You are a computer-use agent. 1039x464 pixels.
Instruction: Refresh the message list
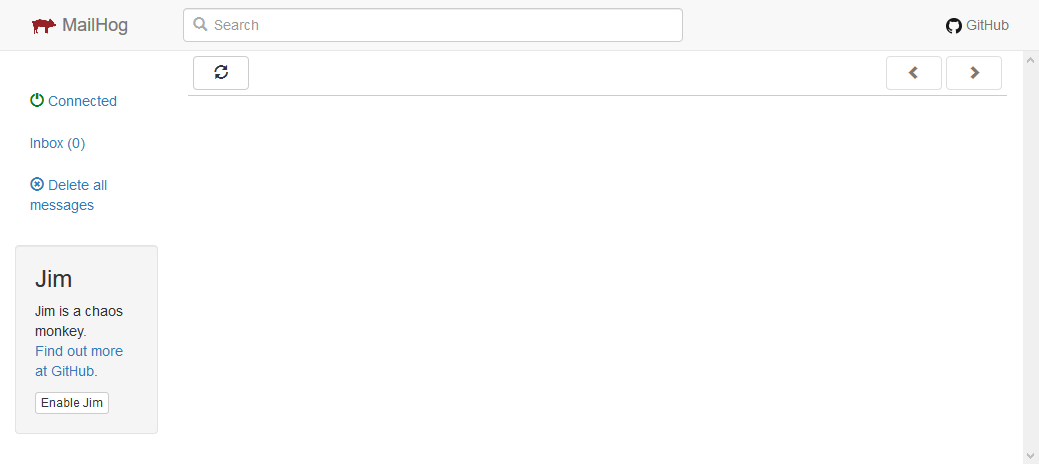pyautogui.click(x=221, y=73)
